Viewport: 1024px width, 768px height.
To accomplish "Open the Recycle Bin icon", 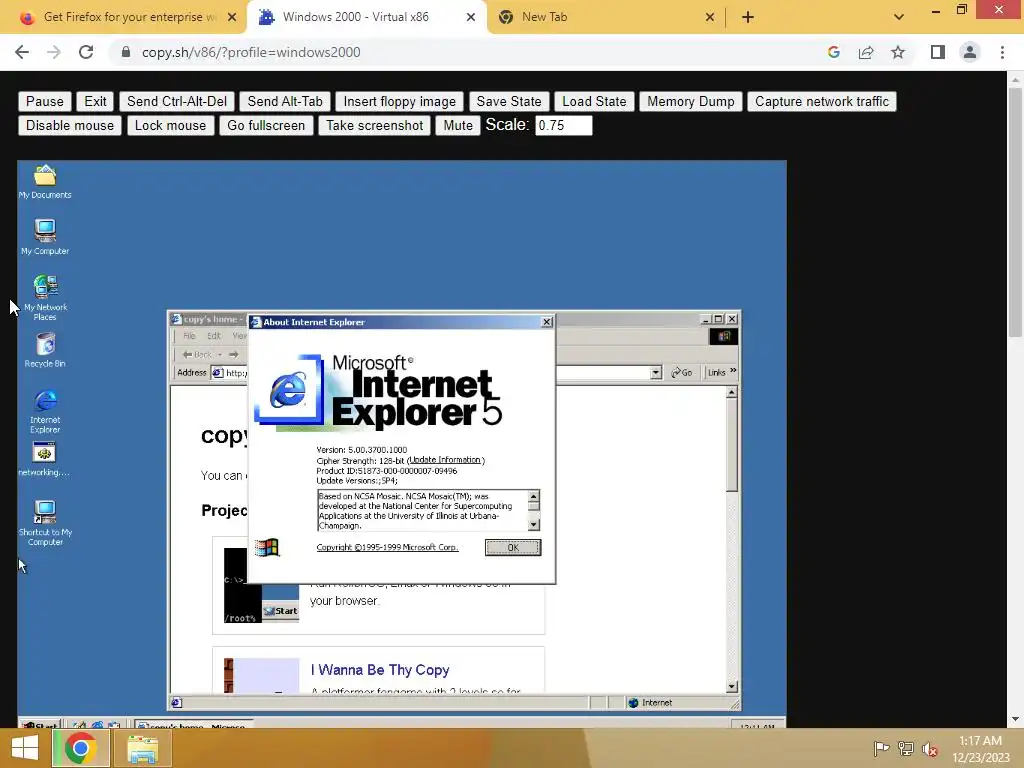I will pyautogui.click(x=45, y=350).
